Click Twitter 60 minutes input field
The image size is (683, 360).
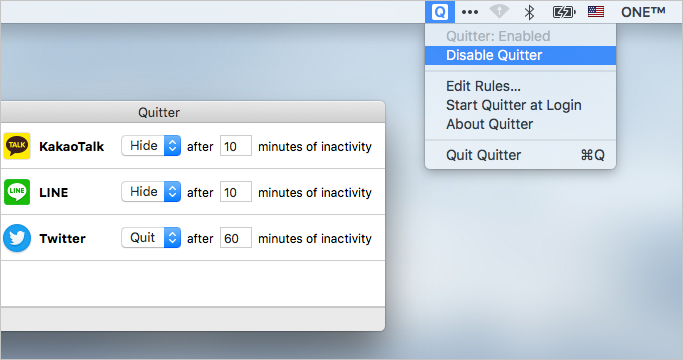point(236,238)
